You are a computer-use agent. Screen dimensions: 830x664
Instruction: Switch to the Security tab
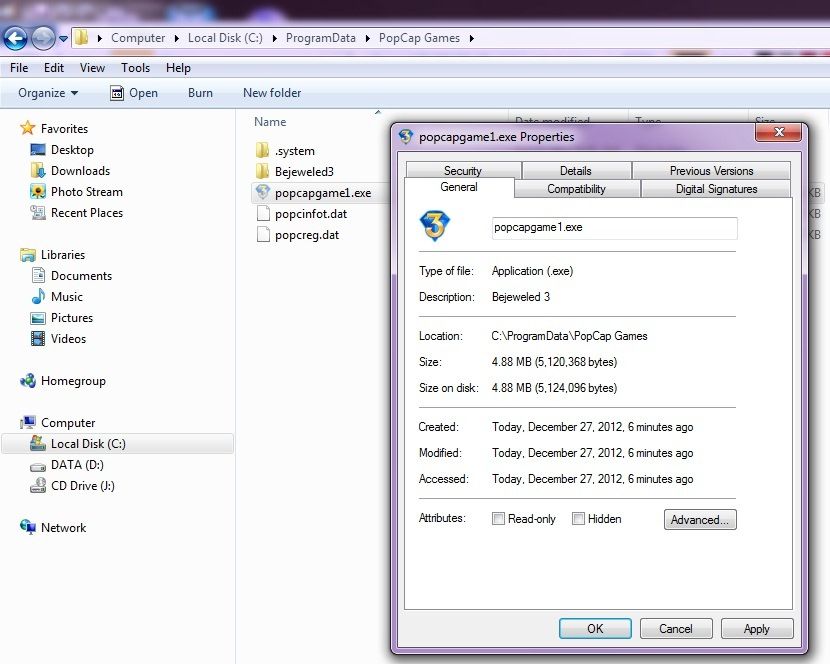coord(463,171)
